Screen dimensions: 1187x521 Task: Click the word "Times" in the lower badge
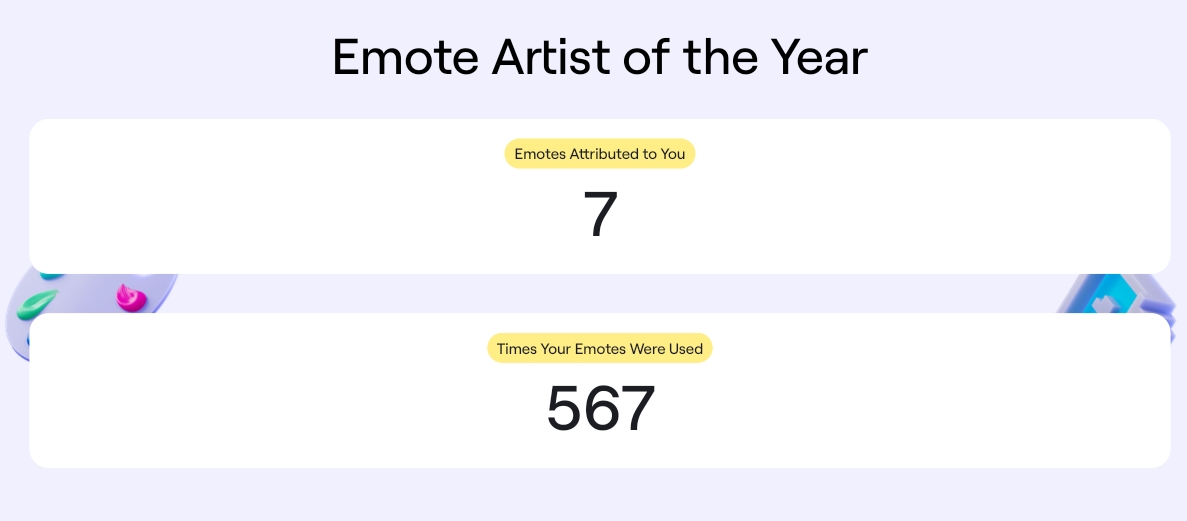(514, 349)
